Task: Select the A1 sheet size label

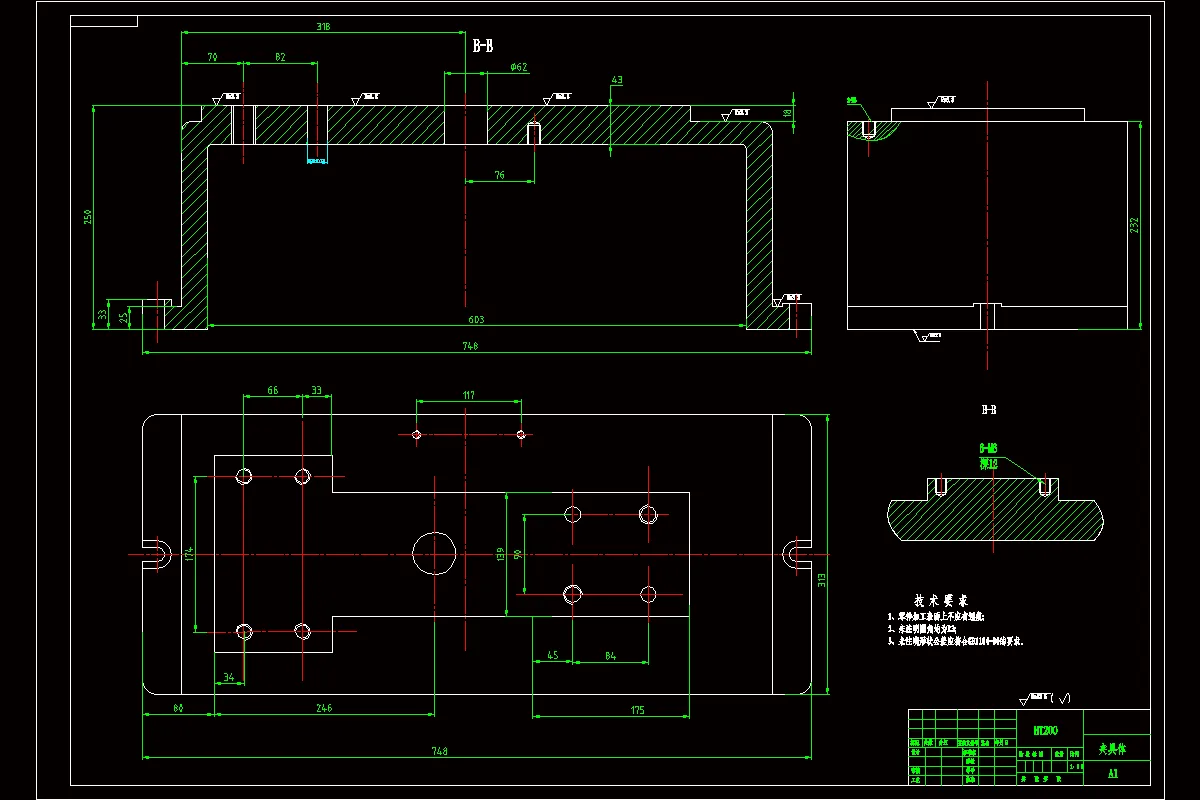Action: point(1113,773)
